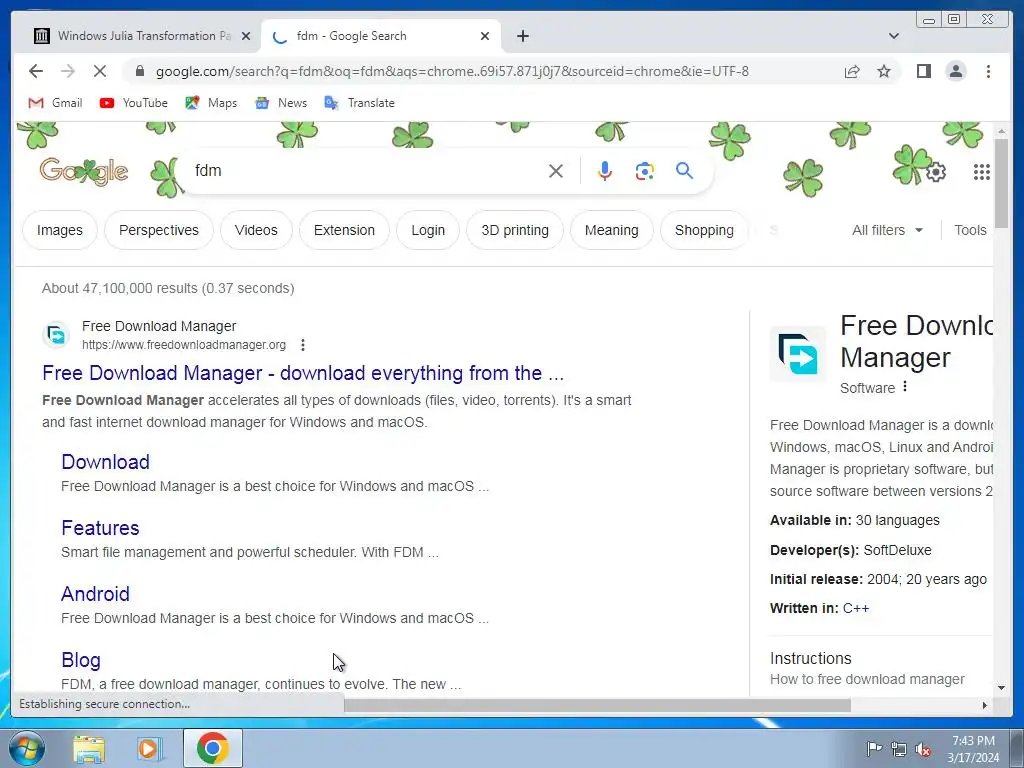Open the network tray icon
The height and width of the screenshot is (768, 1024).
pyautogui.click(x=899, y=749)
